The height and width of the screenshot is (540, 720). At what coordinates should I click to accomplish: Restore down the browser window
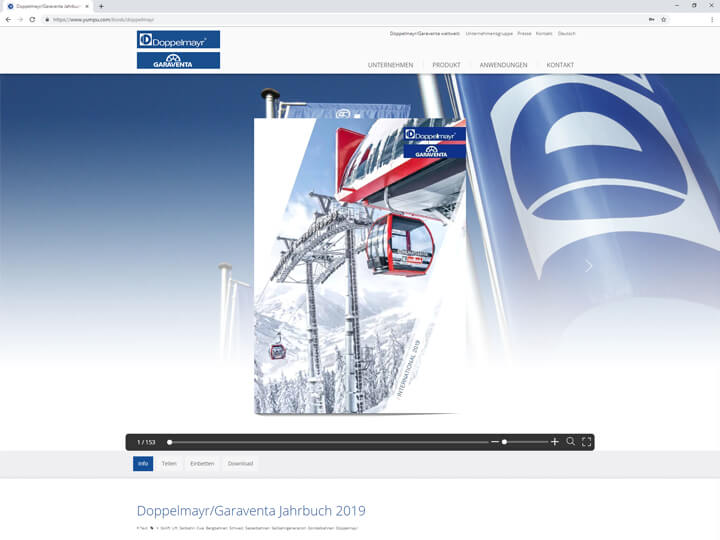(694, 6)
